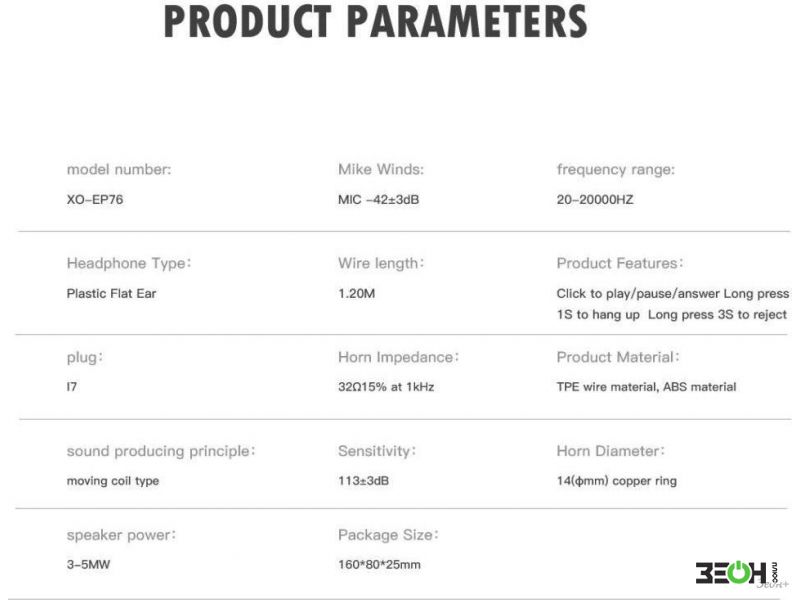This screenshot has width=800, height=600.
Task: Click the frequency range label
Action: [616, 169]
